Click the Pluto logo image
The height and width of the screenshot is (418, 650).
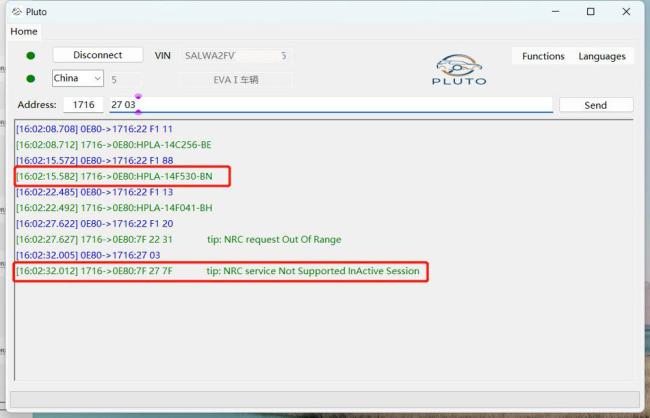(457, 69)
